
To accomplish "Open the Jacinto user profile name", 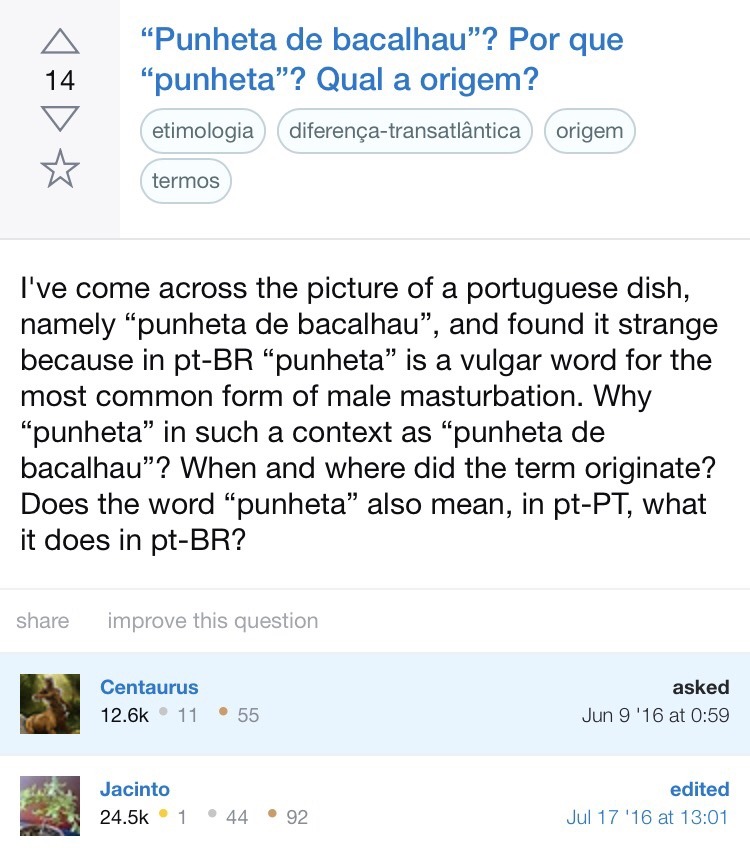I will (133, 789).
